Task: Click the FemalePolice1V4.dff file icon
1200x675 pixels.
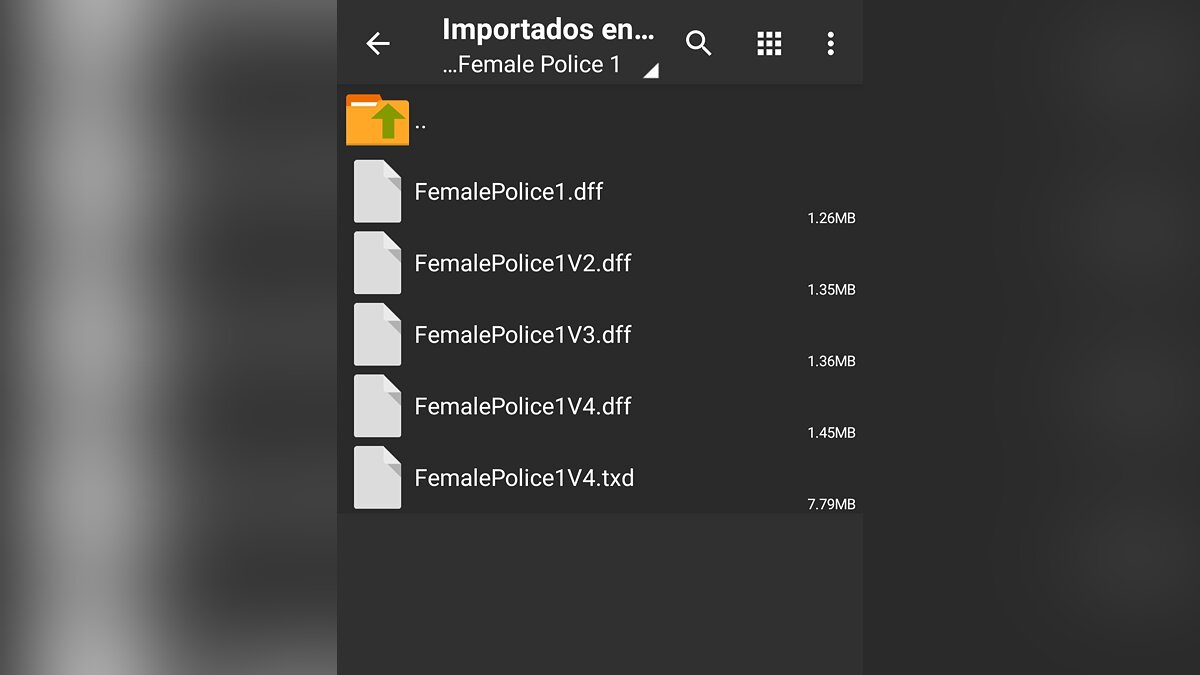Action: coord(378,406)
